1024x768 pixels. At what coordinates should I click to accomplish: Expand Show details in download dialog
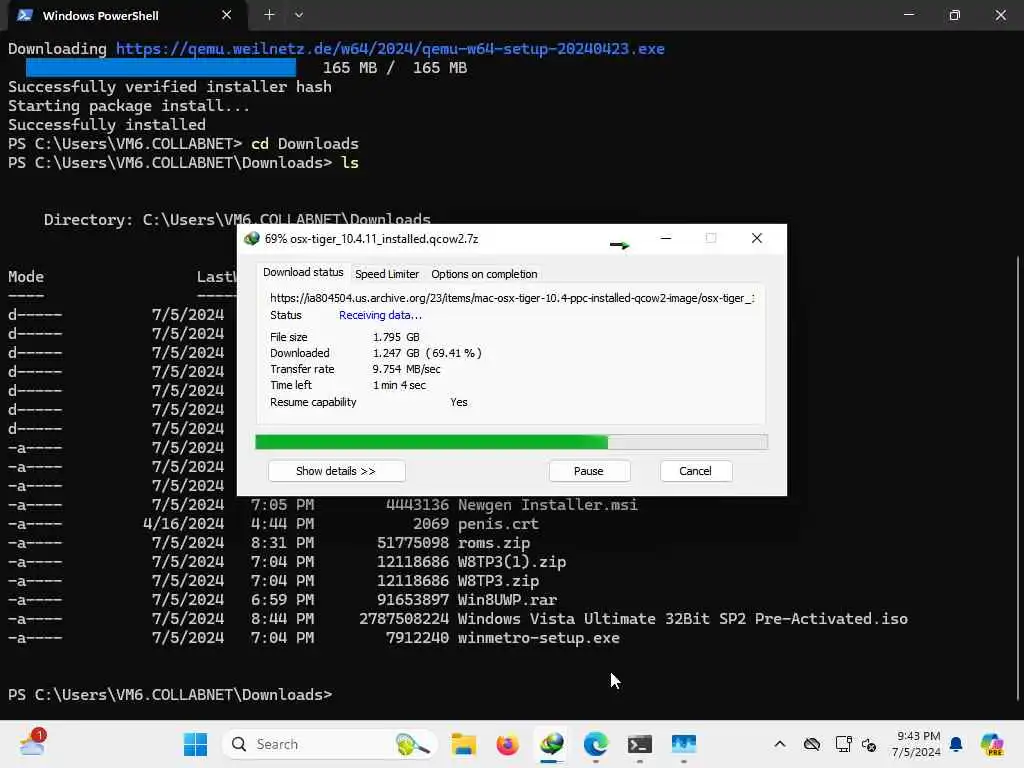coord(336,471)
